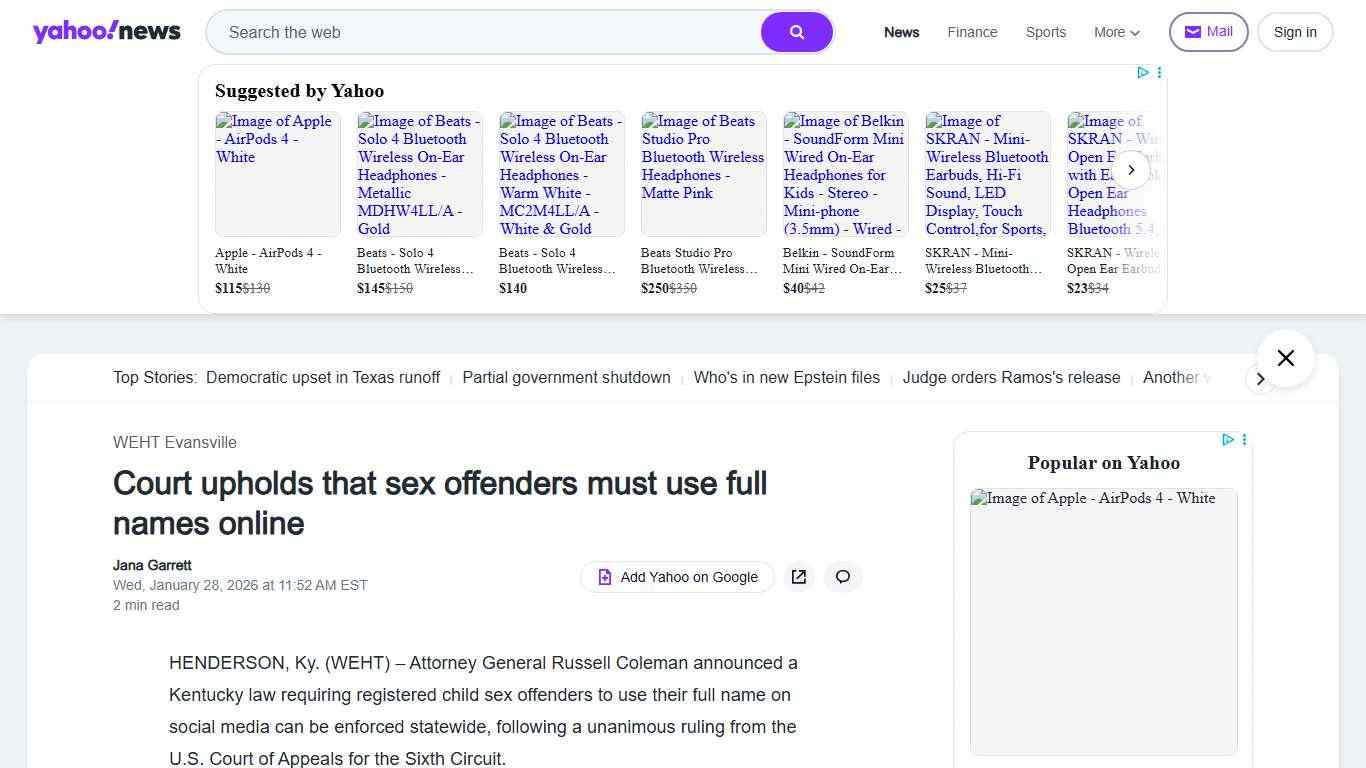Open the Democratic upset in Texas runoff story
The width and height of the screenshot is (1366, 768).
322,377
